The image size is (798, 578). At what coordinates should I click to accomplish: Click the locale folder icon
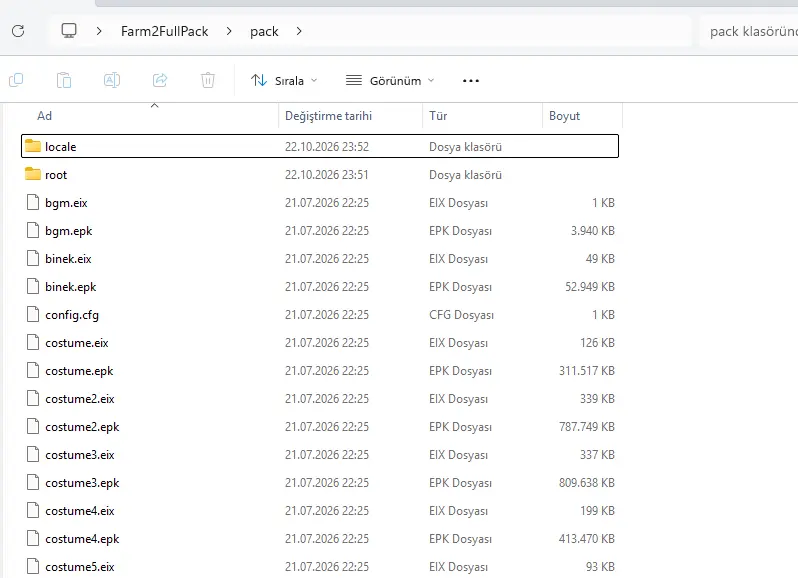(x=33, y=146)
